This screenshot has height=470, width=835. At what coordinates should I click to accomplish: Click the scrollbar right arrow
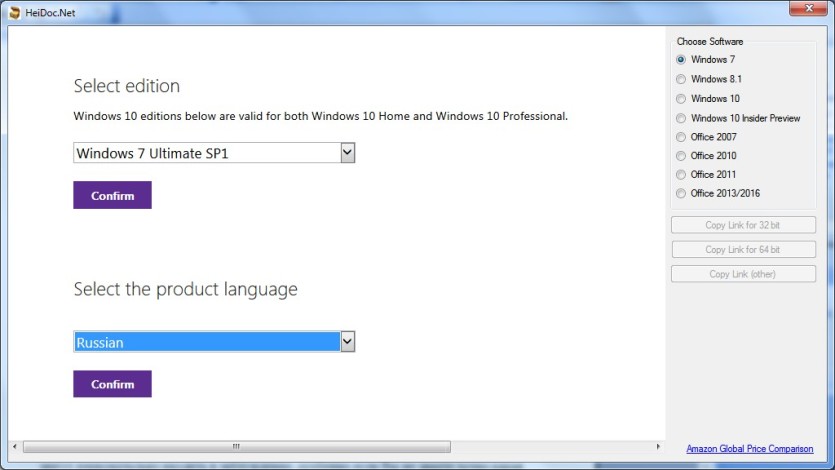click(x=658, y=447)
